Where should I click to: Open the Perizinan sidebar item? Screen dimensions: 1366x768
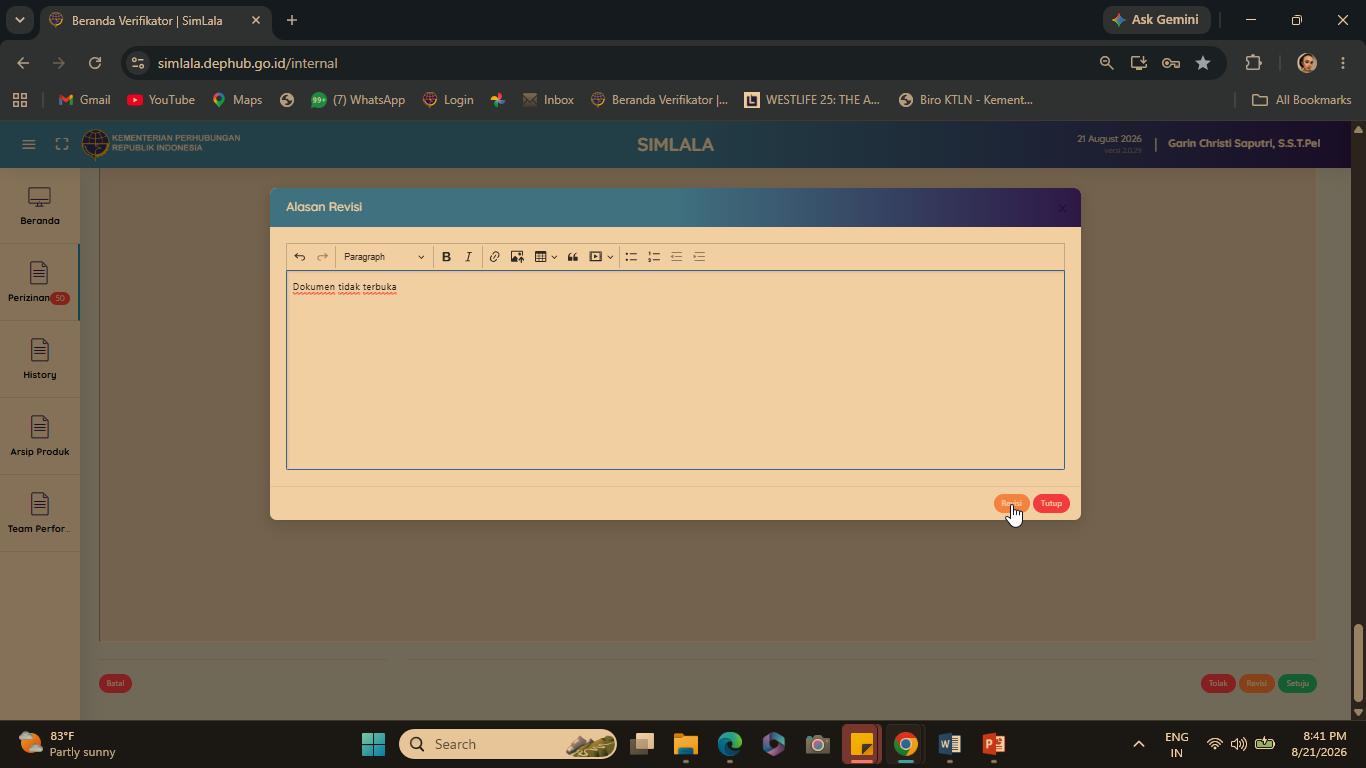39,283
